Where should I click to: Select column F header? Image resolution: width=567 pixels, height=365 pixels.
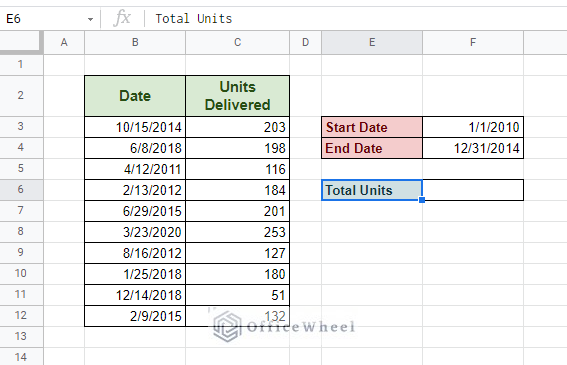[x=473, y=43]
